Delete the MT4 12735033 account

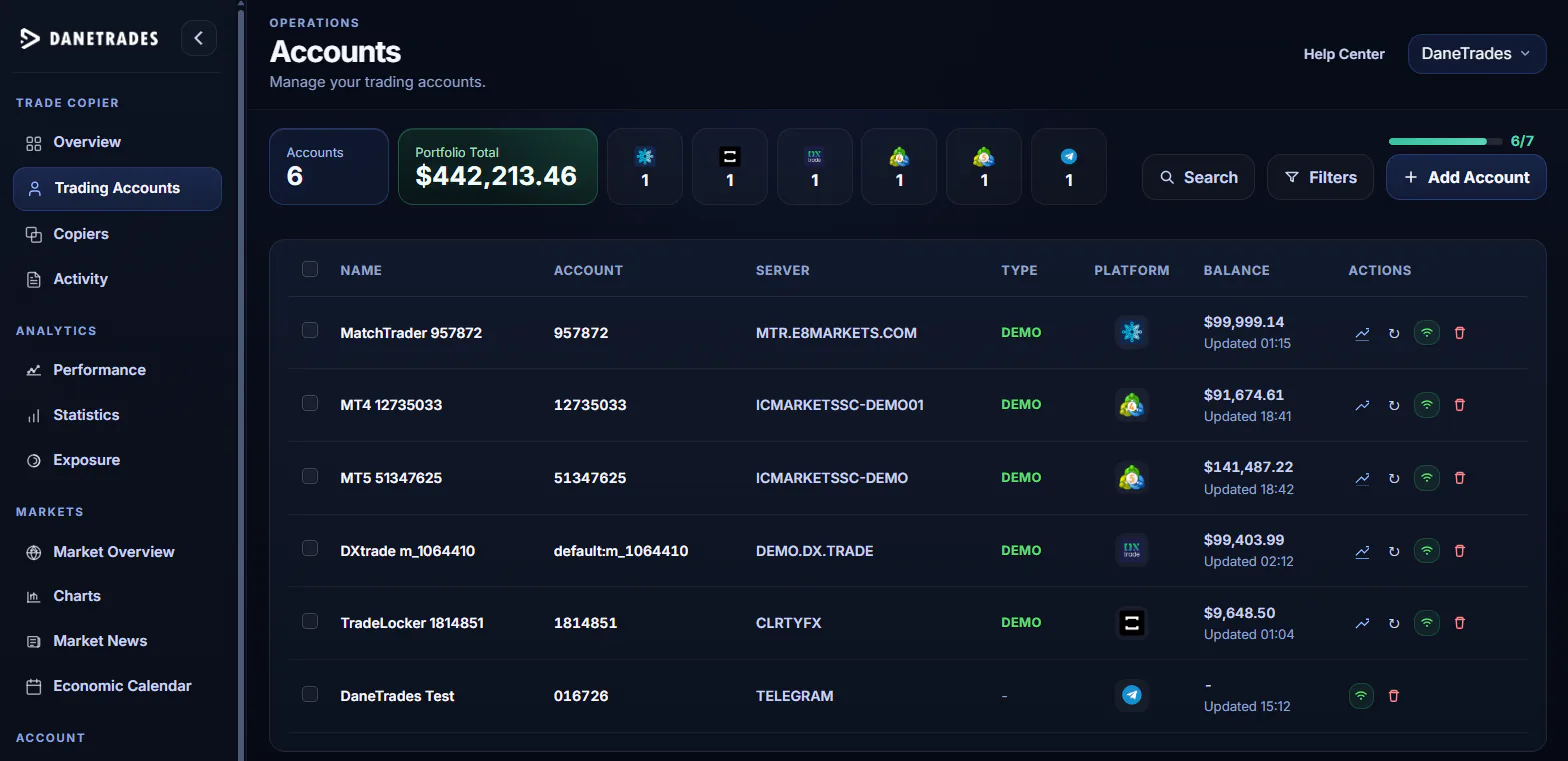tap(1459, 405)
